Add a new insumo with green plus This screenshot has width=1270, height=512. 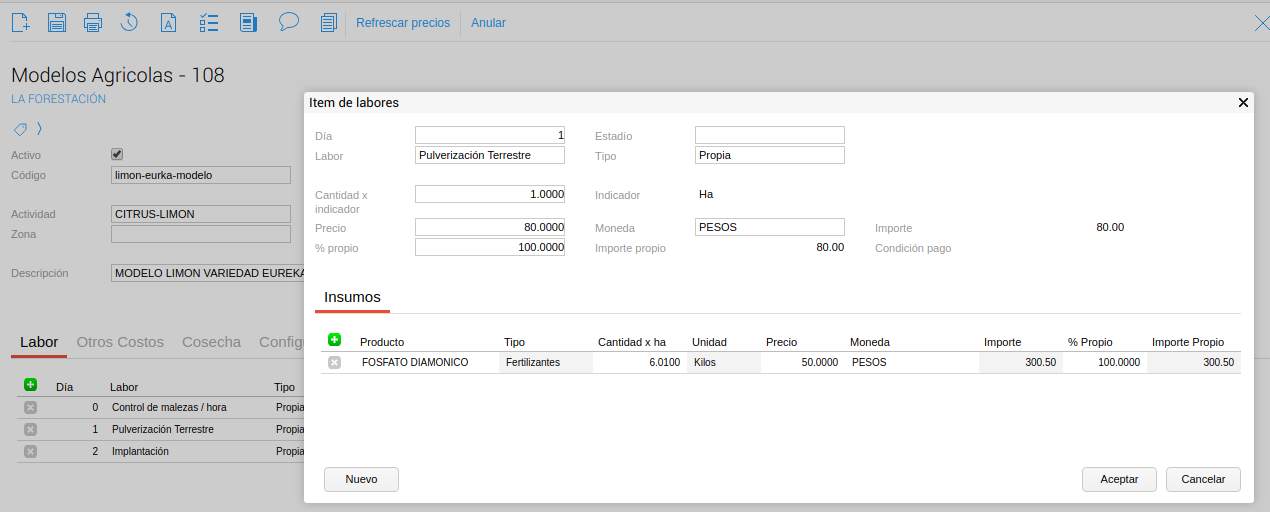click(335, 340)
